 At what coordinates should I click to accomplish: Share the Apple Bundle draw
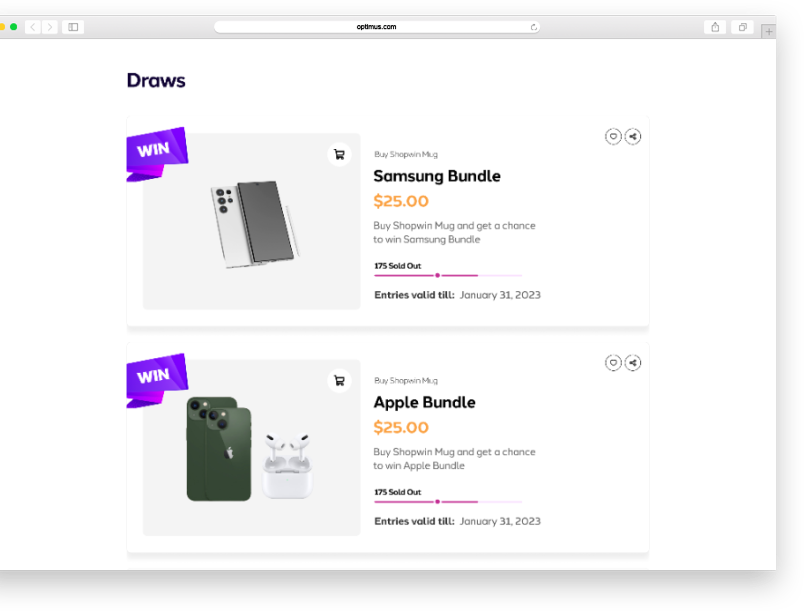633,363
